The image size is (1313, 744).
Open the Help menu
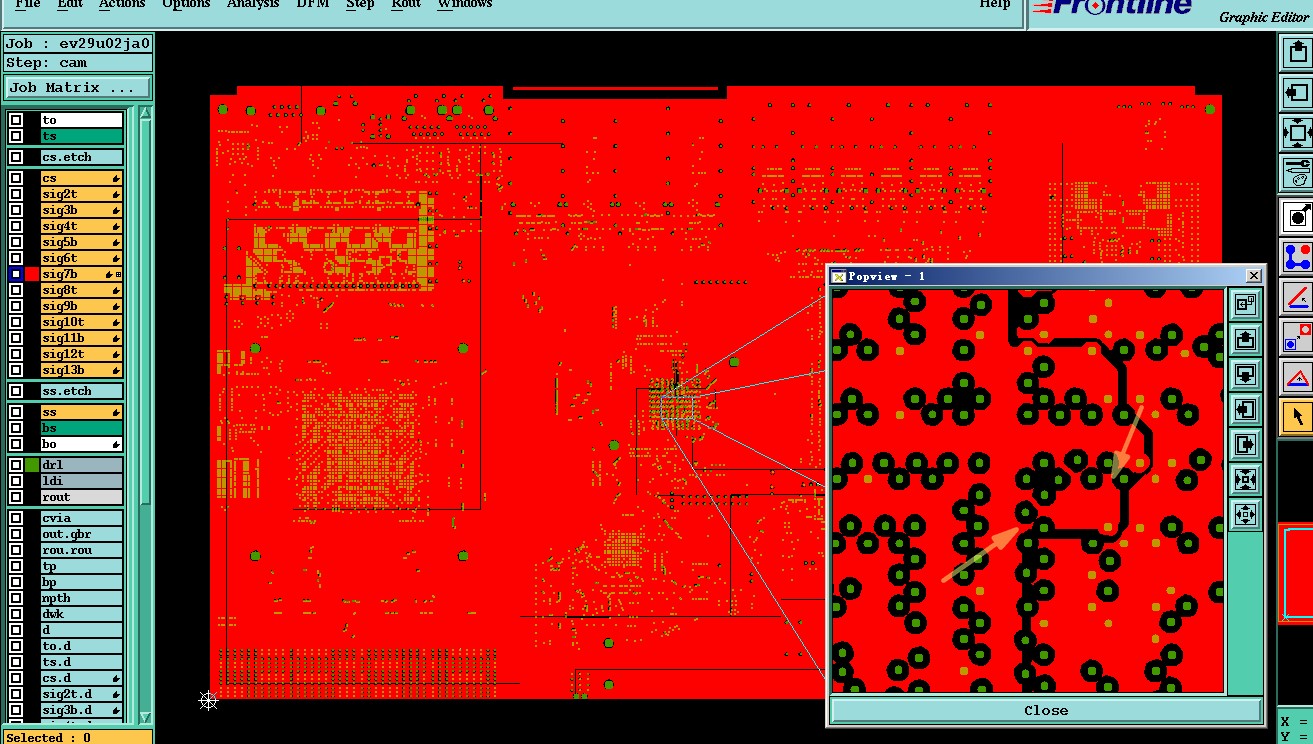coord(994,4)
